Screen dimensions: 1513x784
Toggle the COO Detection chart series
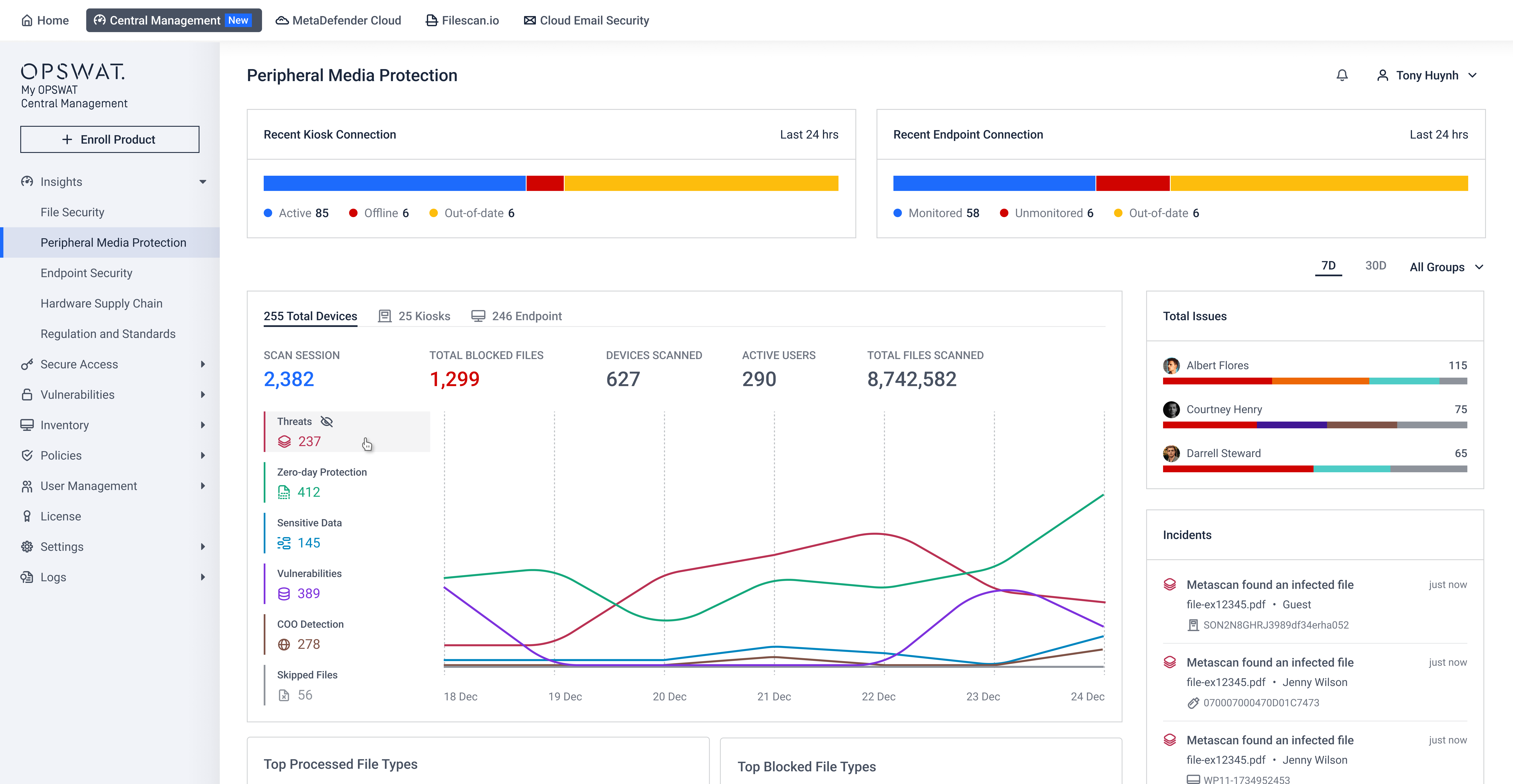(x=347, y=634)
